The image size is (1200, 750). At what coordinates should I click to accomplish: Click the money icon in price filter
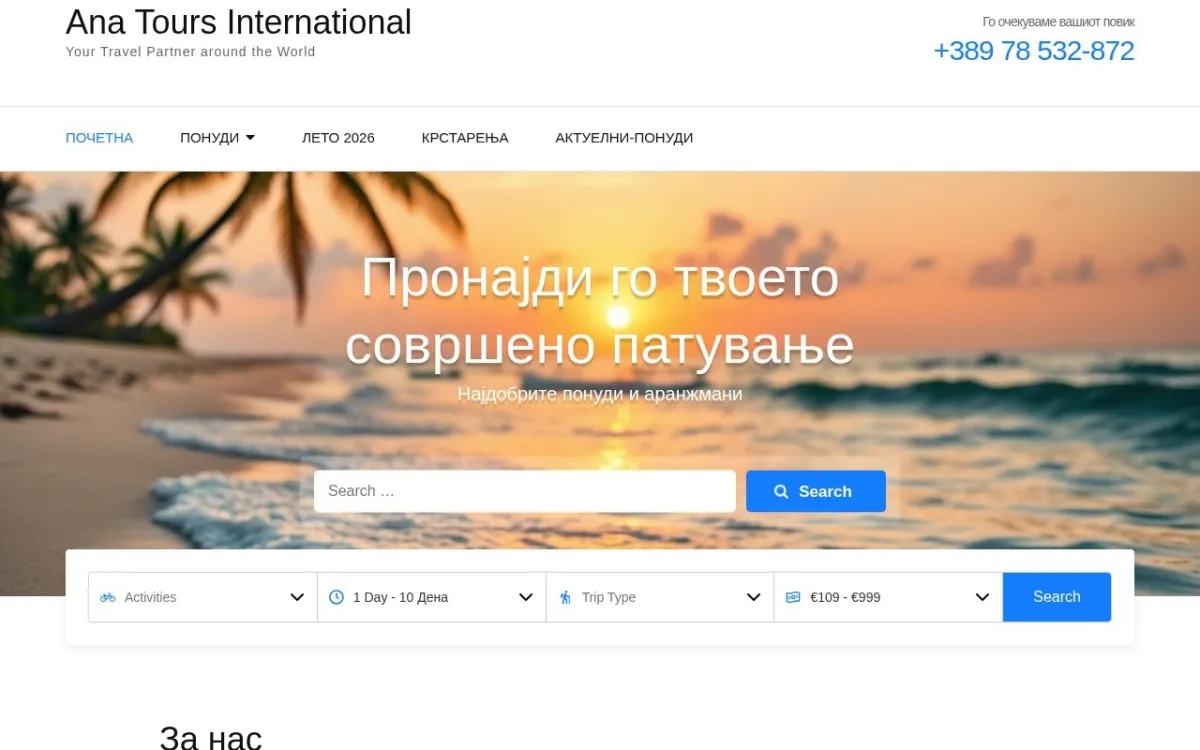coord(793,597)
